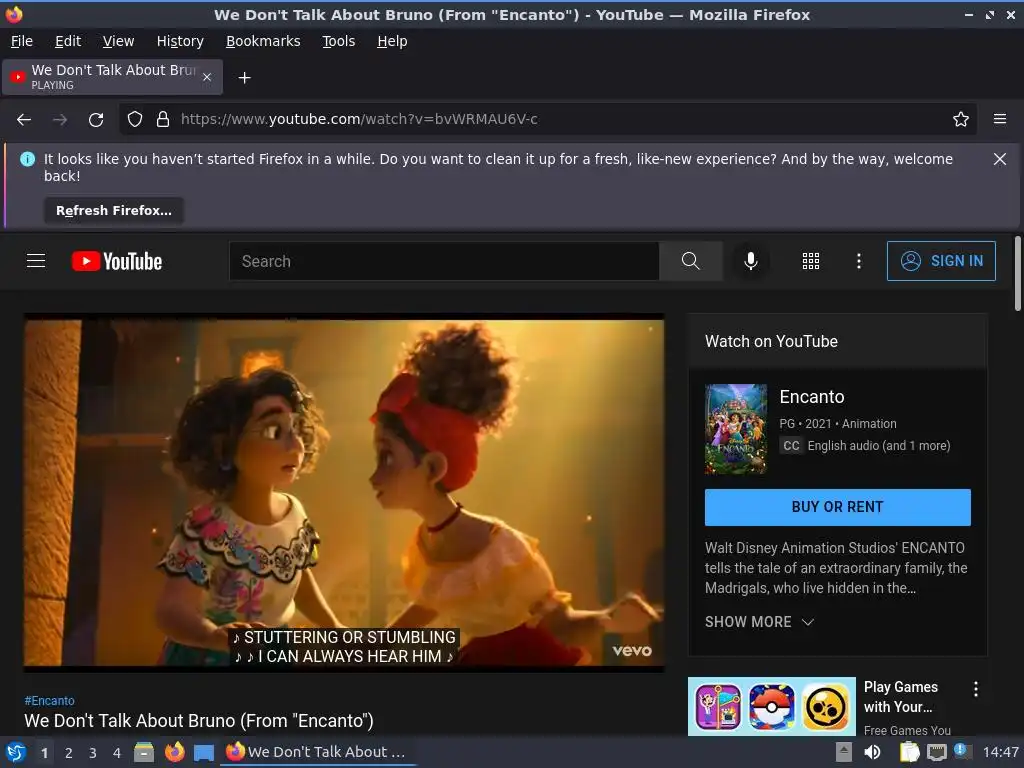Click the video player to pause
Screen dimensions: 1024x768
point(344,493)
